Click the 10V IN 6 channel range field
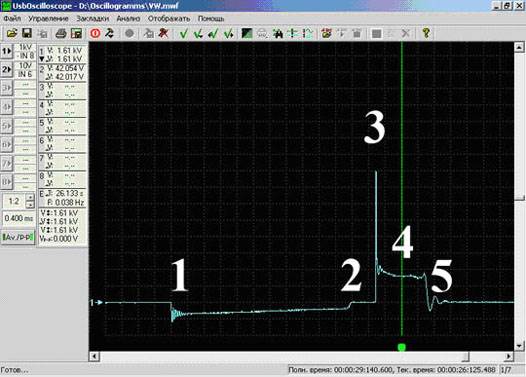The width and height of the screenshot is (526, 377). pyautogui.click(x=25, y=69)
